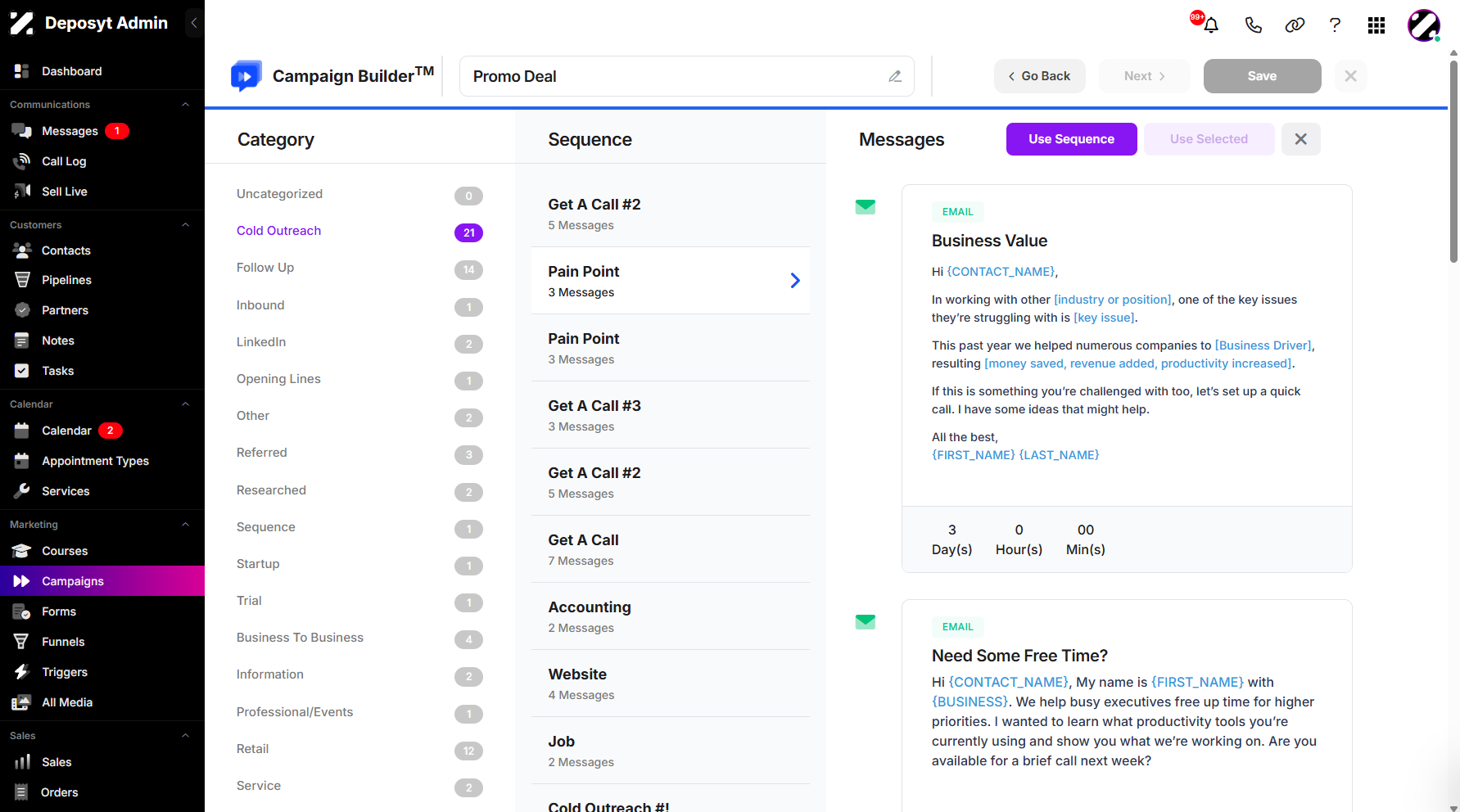This screenshot has height=812, width=1460.
Task: Click the Go Back button
Action: pos(1040,76)
